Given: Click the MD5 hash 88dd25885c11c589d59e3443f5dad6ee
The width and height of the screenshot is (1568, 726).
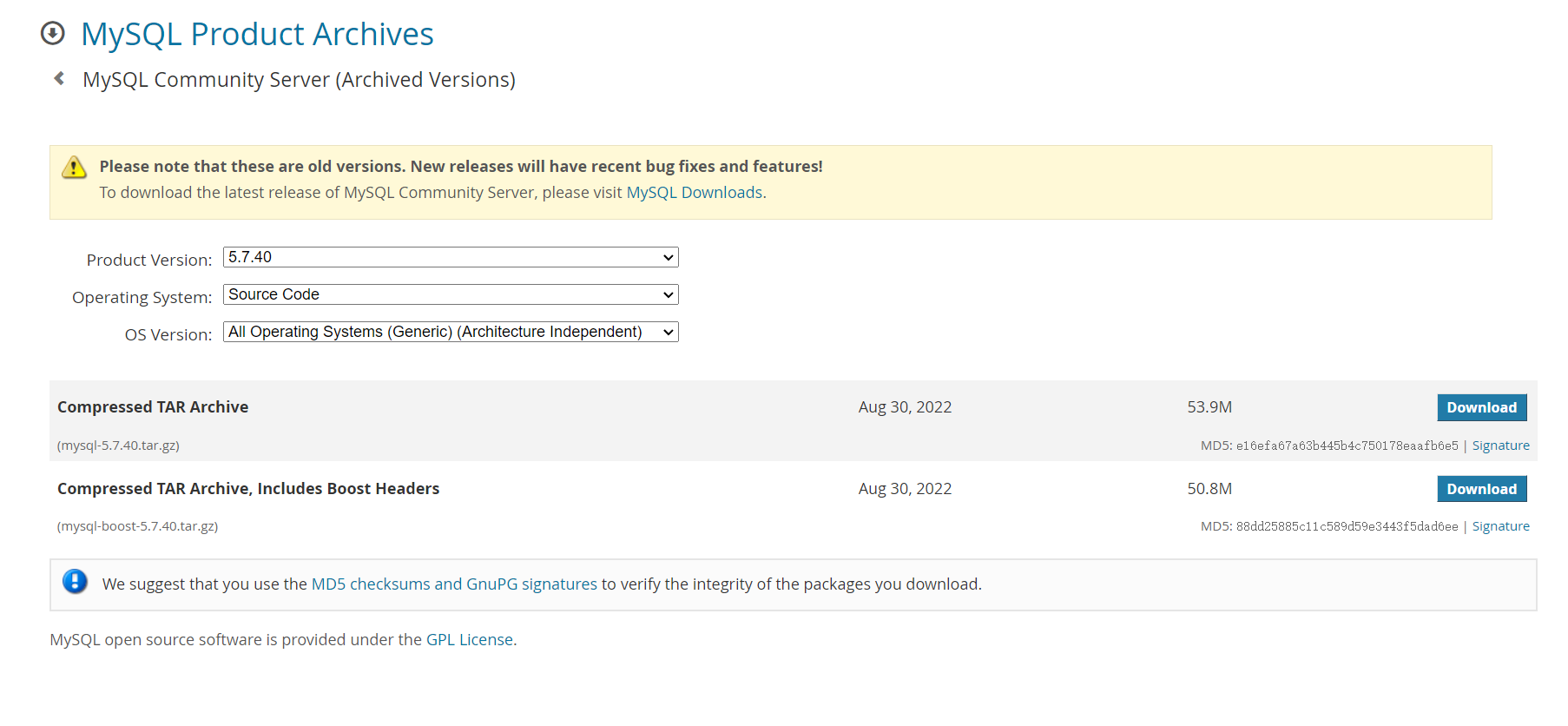Looking at the screenshot, I should pos(1347,526).
